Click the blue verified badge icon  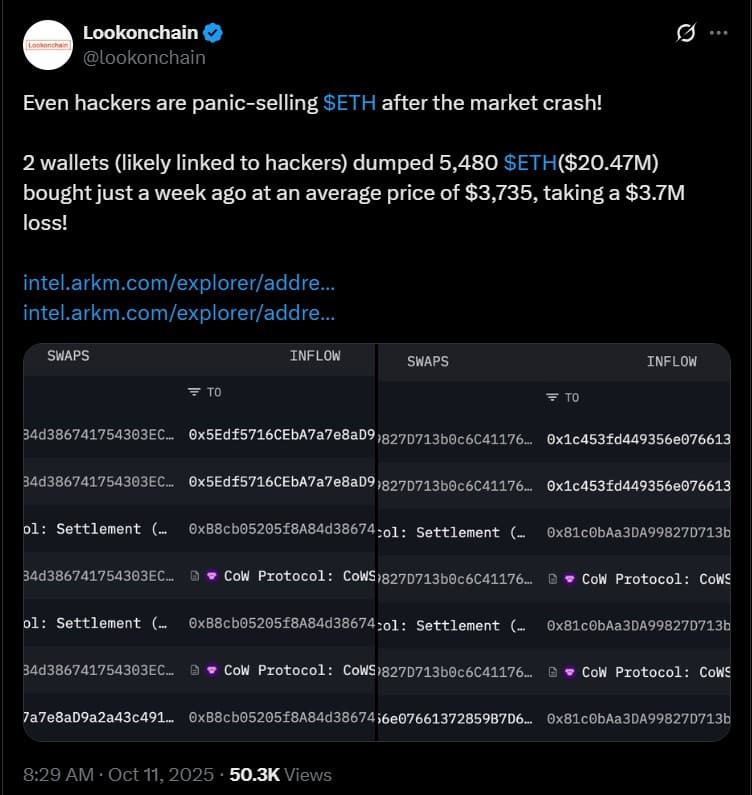tap(213, 33)
